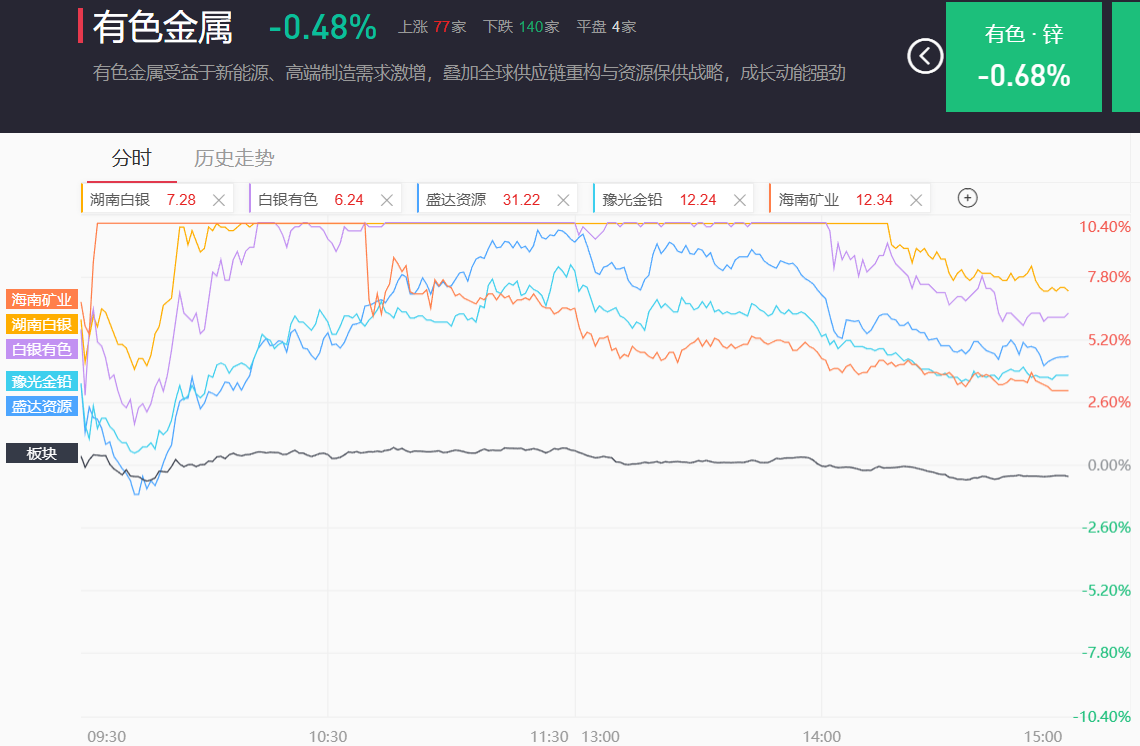Toggle 盛达资源 line legend label
The image size is (1140, 746).
tap(42, 406)
